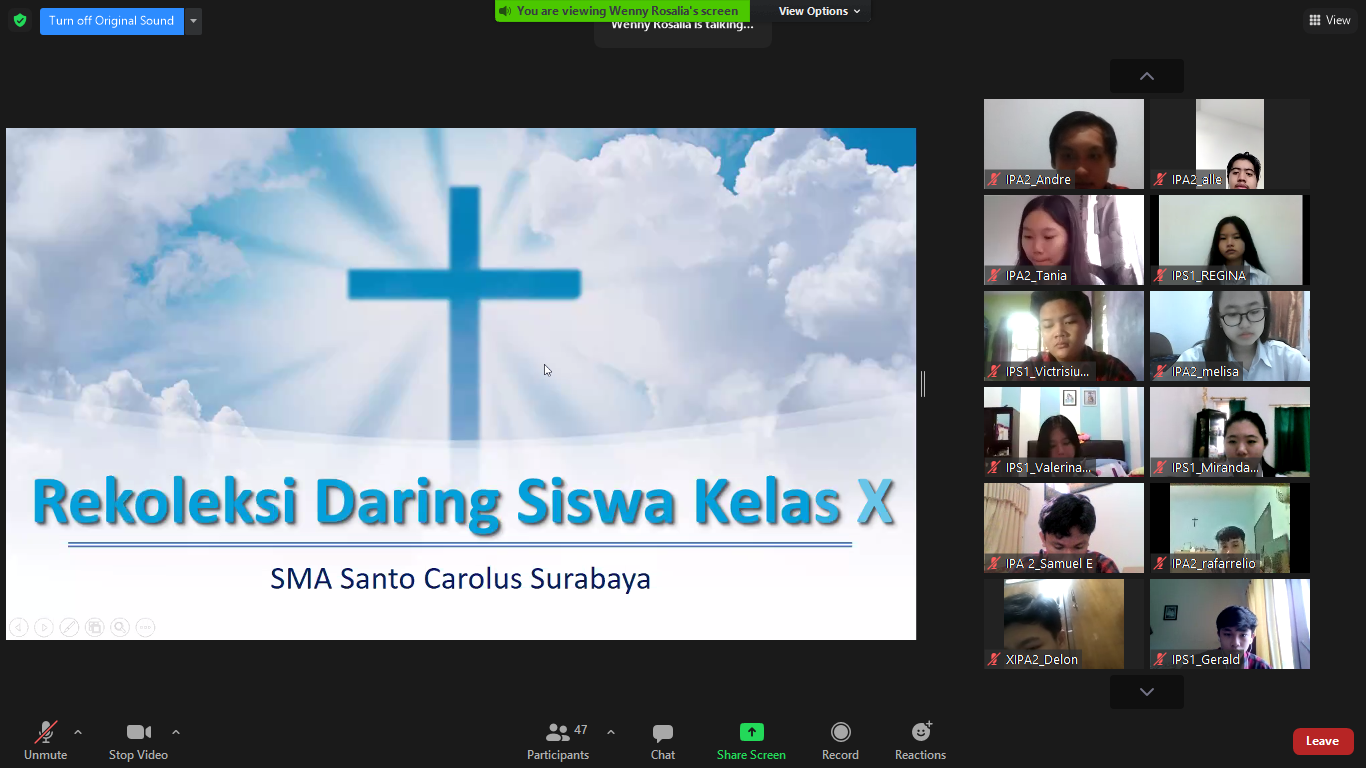Show previous participants with the up chevron
This screenshot has height=768, width=1366.
tap(1147, 76)
